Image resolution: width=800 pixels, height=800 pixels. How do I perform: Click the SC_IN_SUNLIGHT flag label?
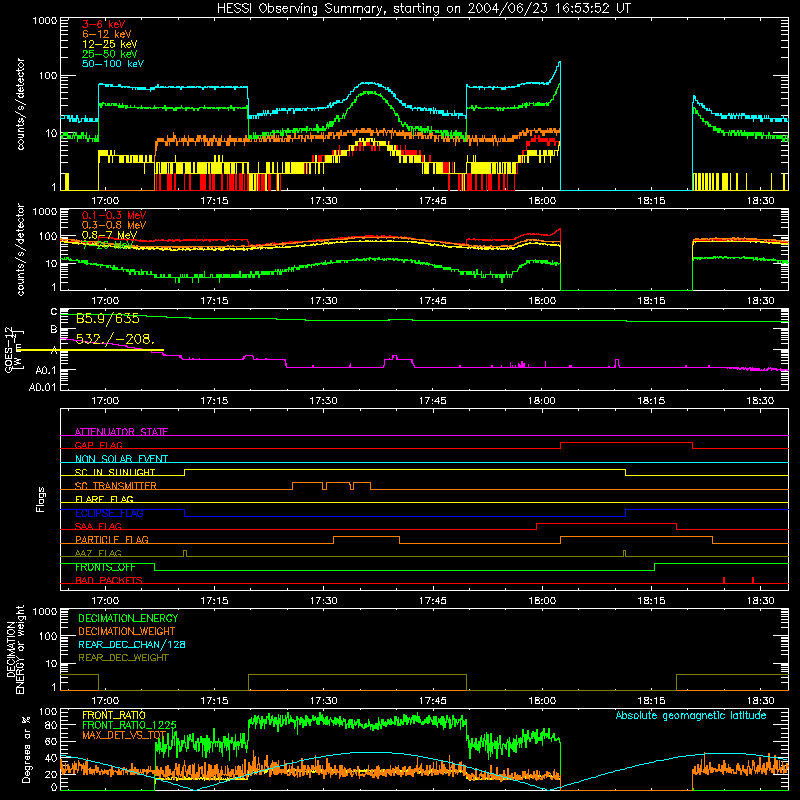[x=115, y=472]
